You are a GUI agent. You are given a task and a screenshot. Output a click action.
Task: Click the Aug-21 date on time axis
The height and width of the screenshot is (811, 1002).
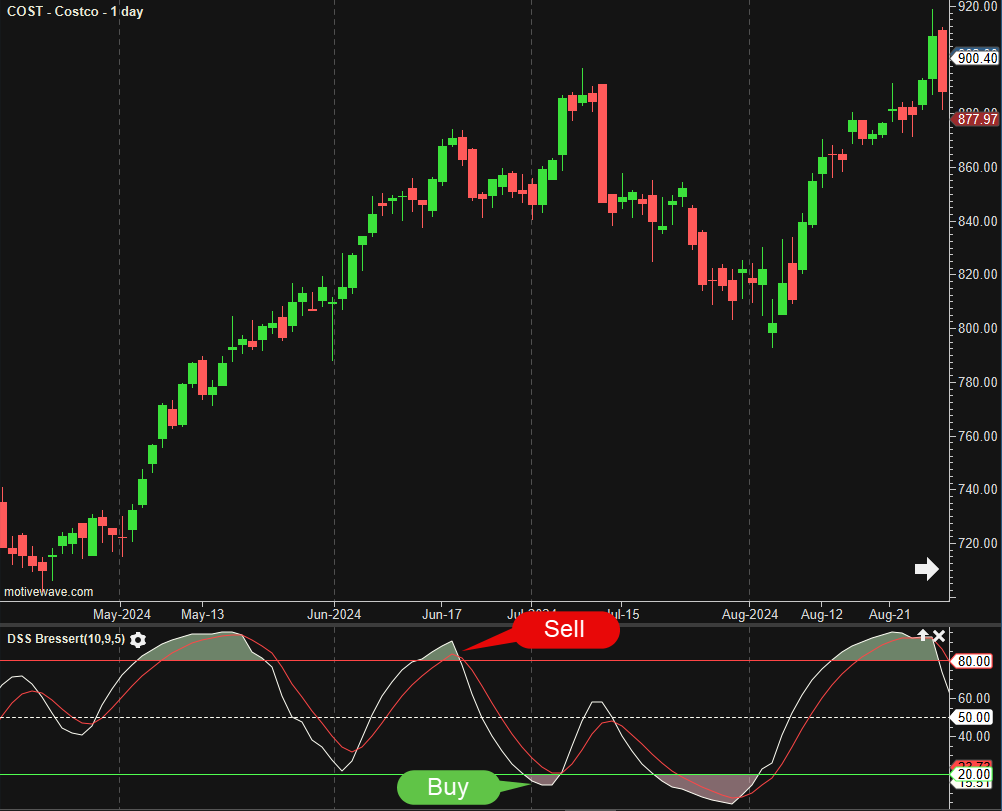click(888, 613)
